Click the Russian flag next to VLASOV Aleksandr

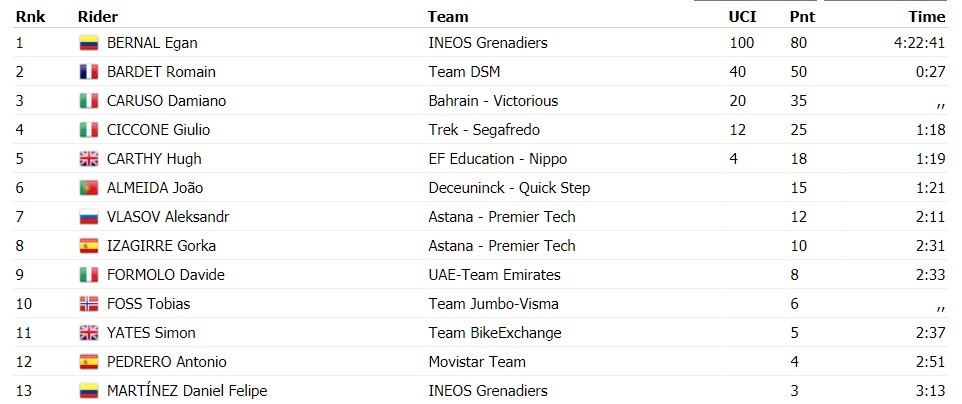pyautogui.click(x=89, y=217)
